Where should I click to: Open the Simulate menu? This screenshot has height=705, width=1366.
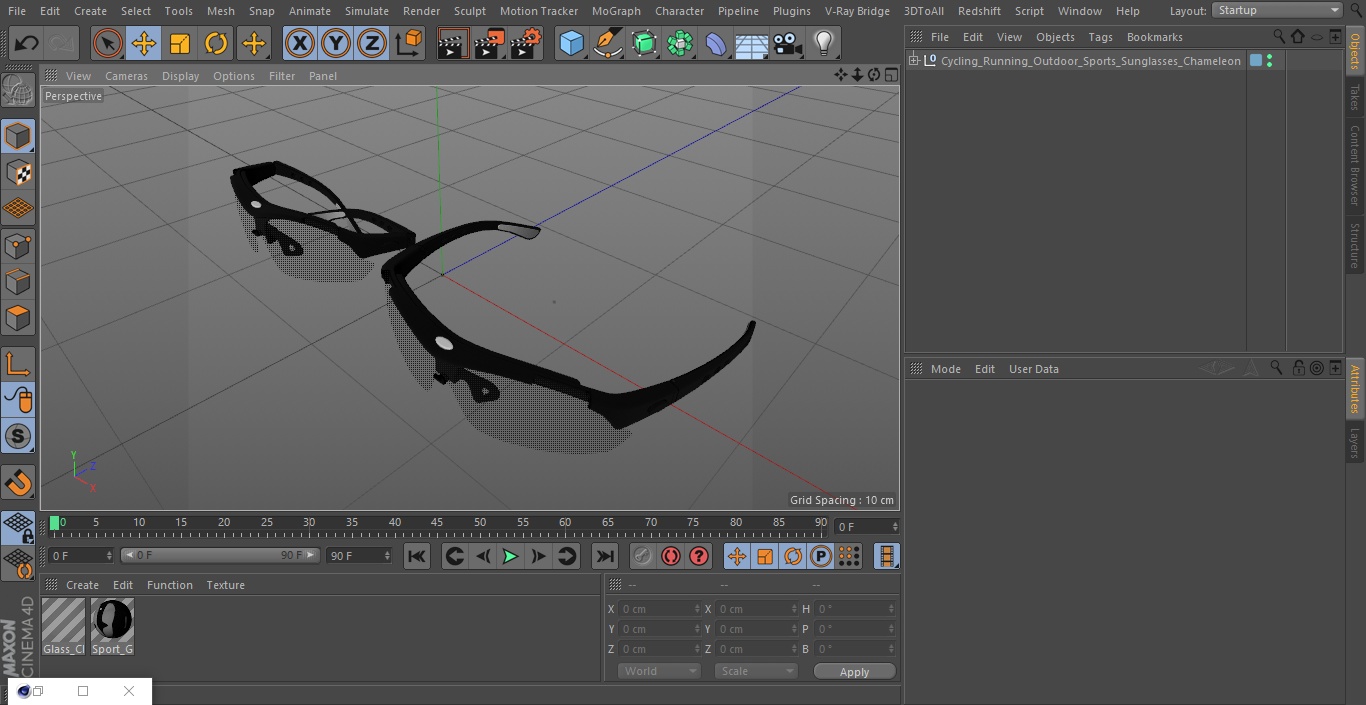coord(367,11)
